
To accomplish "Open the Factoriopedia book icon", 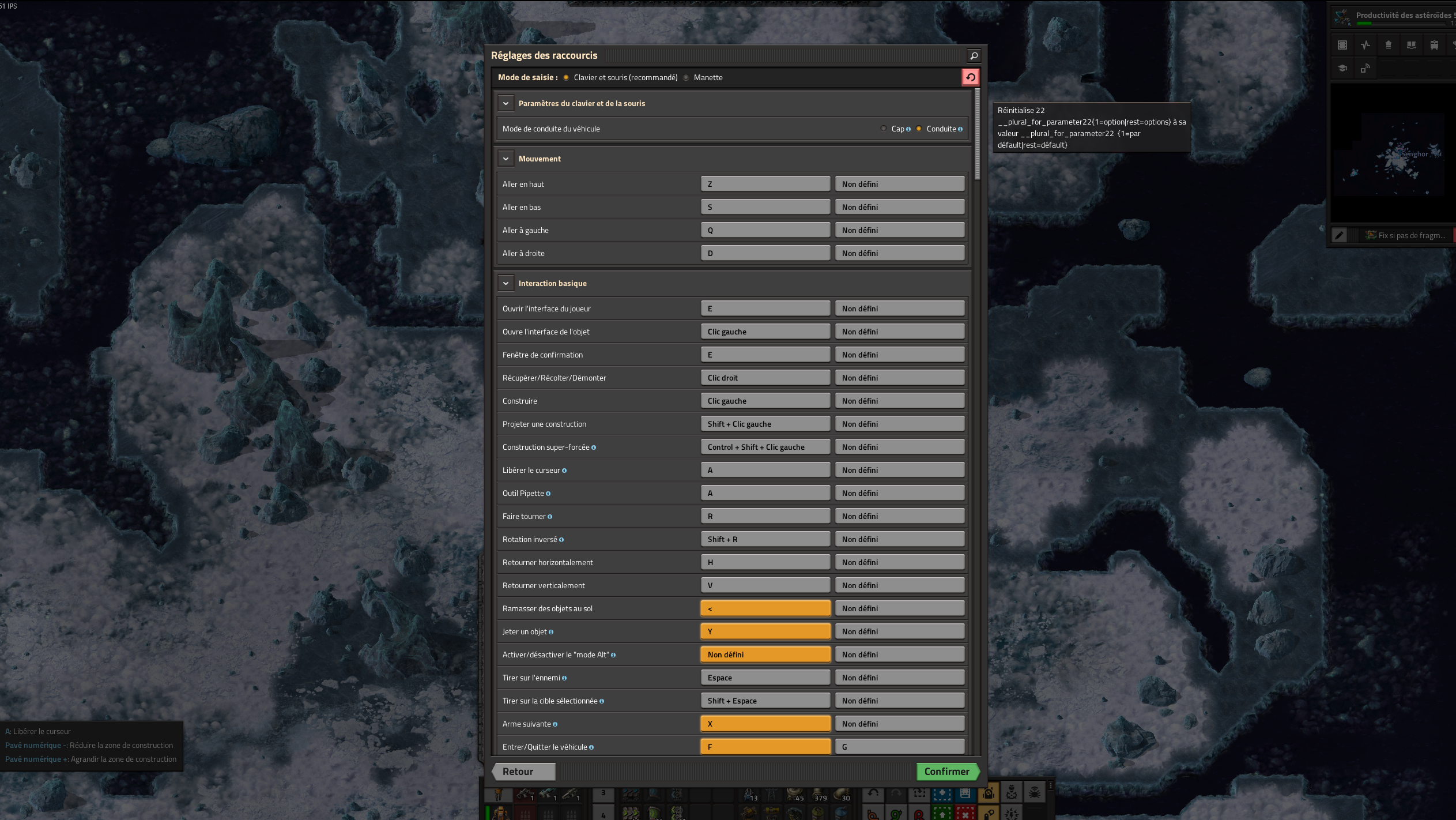I will (1412, 45).
